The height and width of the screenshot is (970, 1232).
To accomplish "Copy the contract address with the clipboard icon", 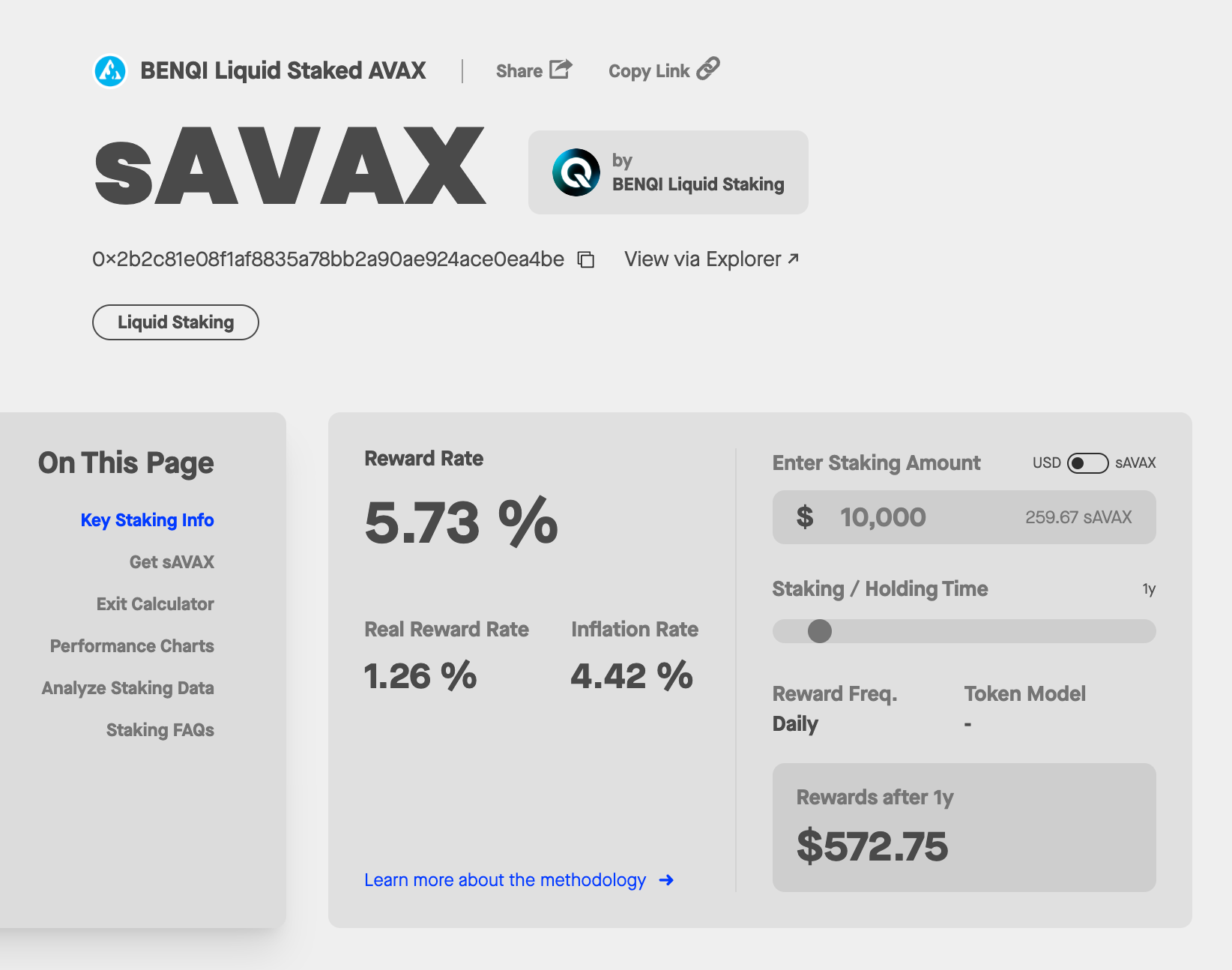I will coord(586,259).
